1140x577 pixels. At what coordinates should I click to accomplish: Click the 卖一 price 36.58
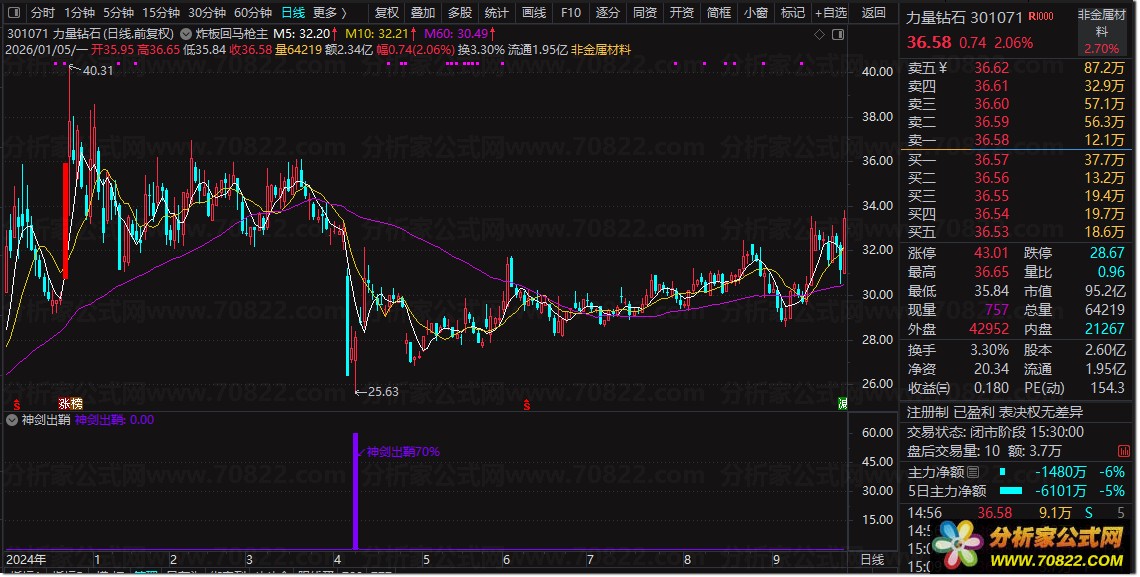[992, 140]
